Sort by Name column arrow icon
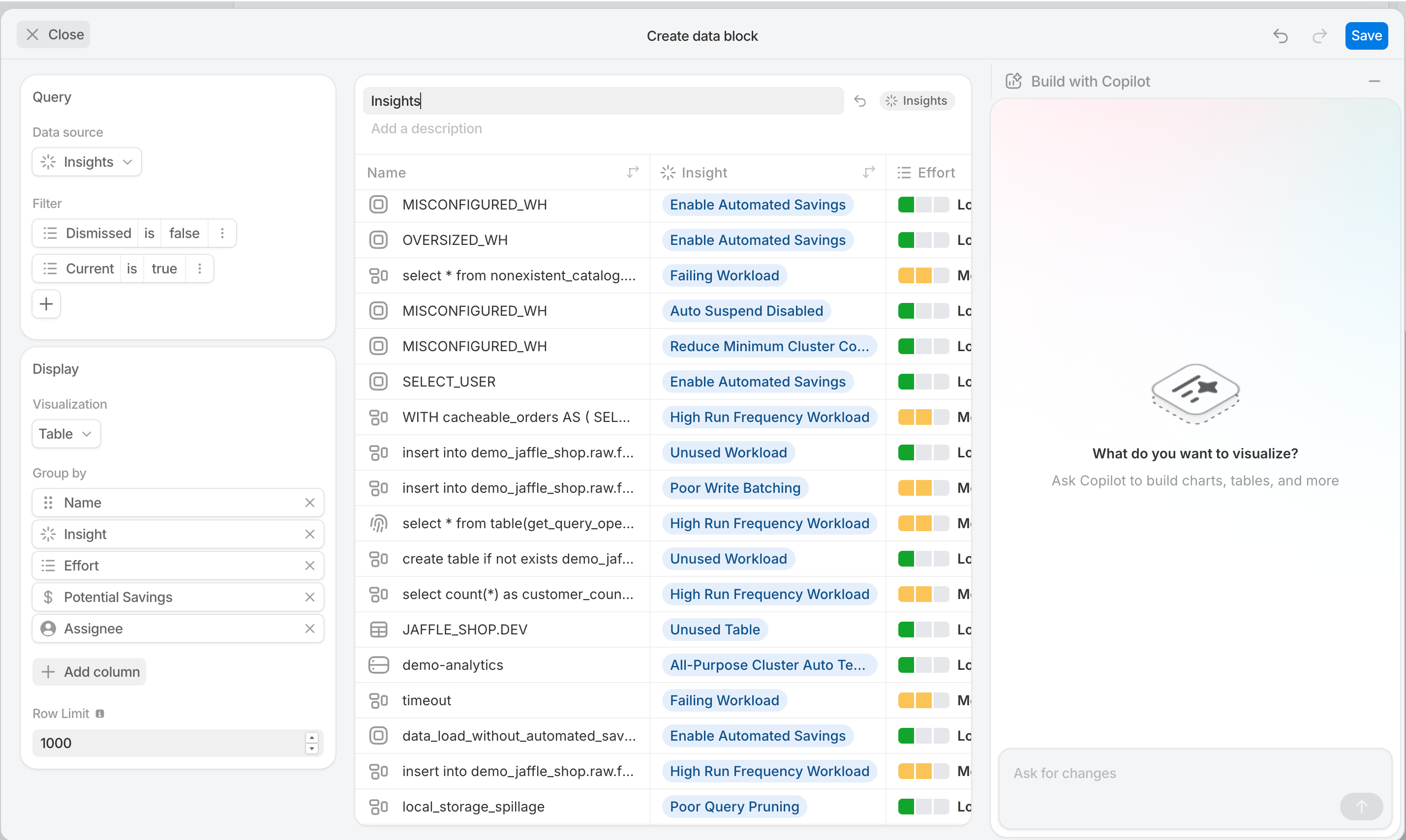This screenshot has height=840, width=1406. tap(633, 172)
